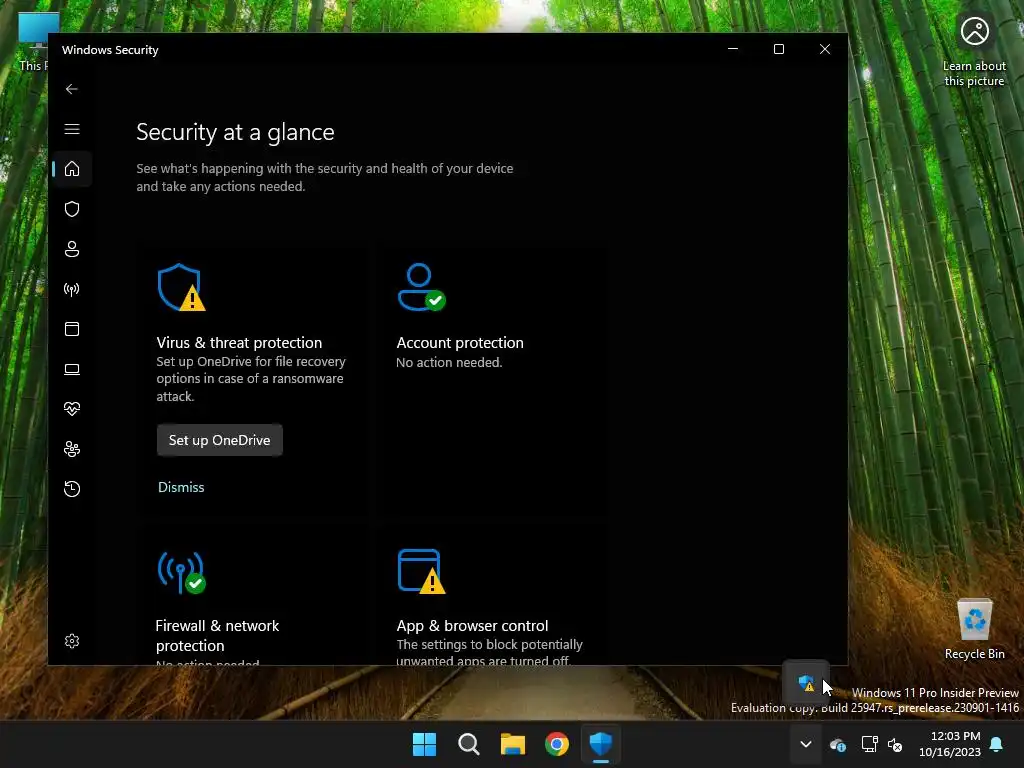Screen dimensions: 1024x768
Task: Open Firewall & network antenna icon in sidebar
Action: click(x=72, y=289)
